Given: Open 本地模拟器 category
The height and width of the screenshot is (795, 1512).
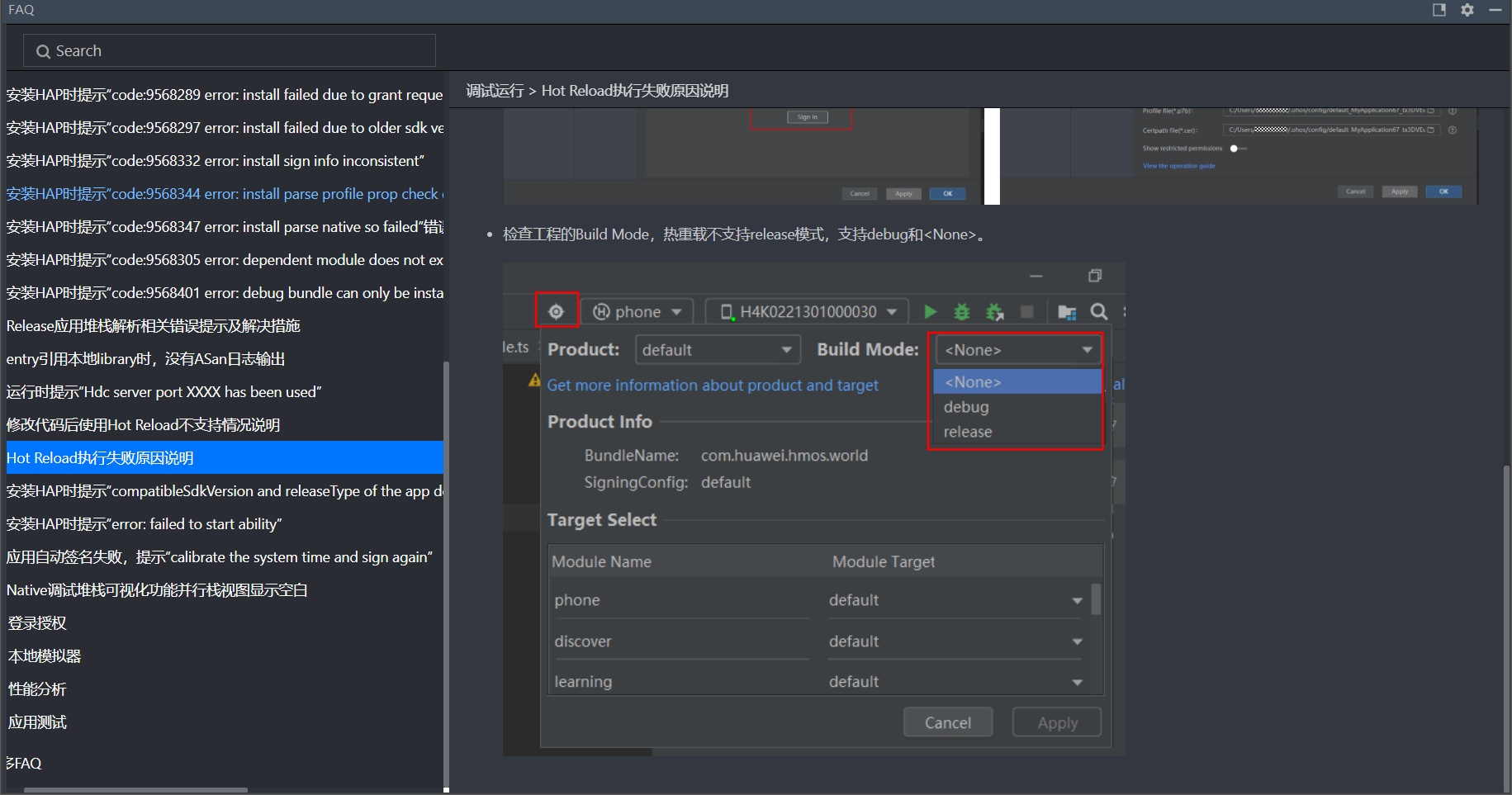Looking at the screenshot, I should point(45,656).
